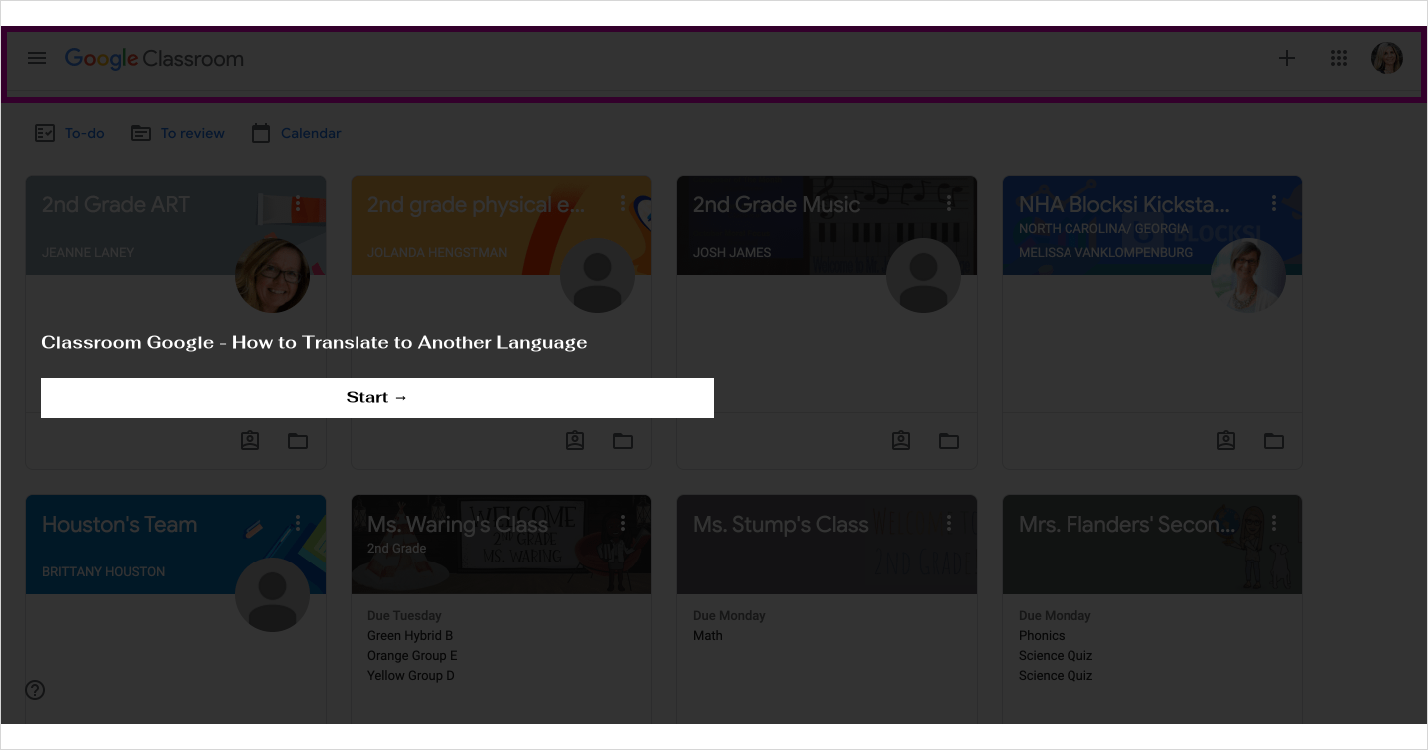Open Drive folder icon on NHA Blocksi card
This screenshot has height=750, width=1428.
[x=1274, y=440]
